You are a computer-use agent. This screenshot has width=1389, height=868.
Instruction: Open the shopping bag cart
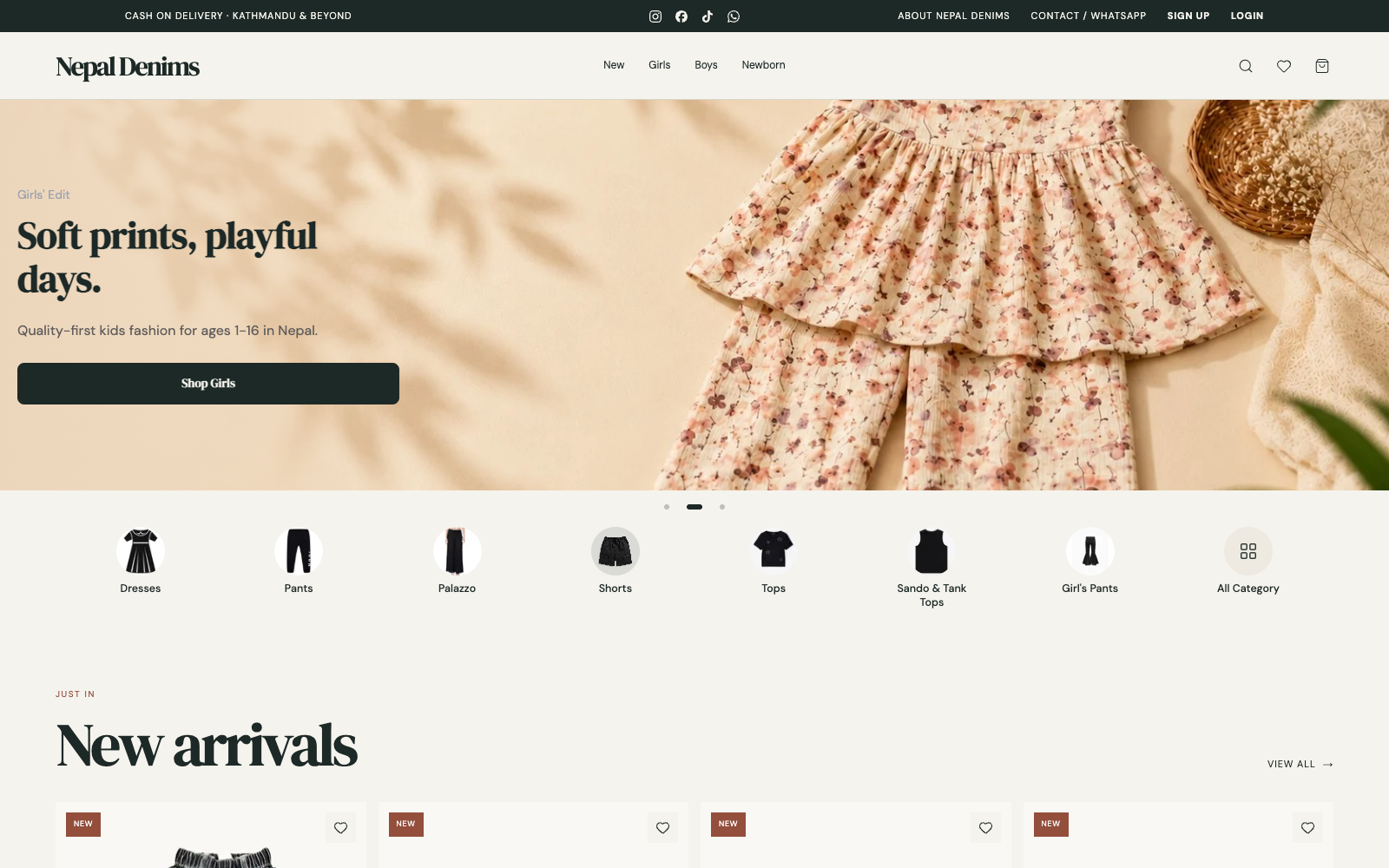point(1322,66)
